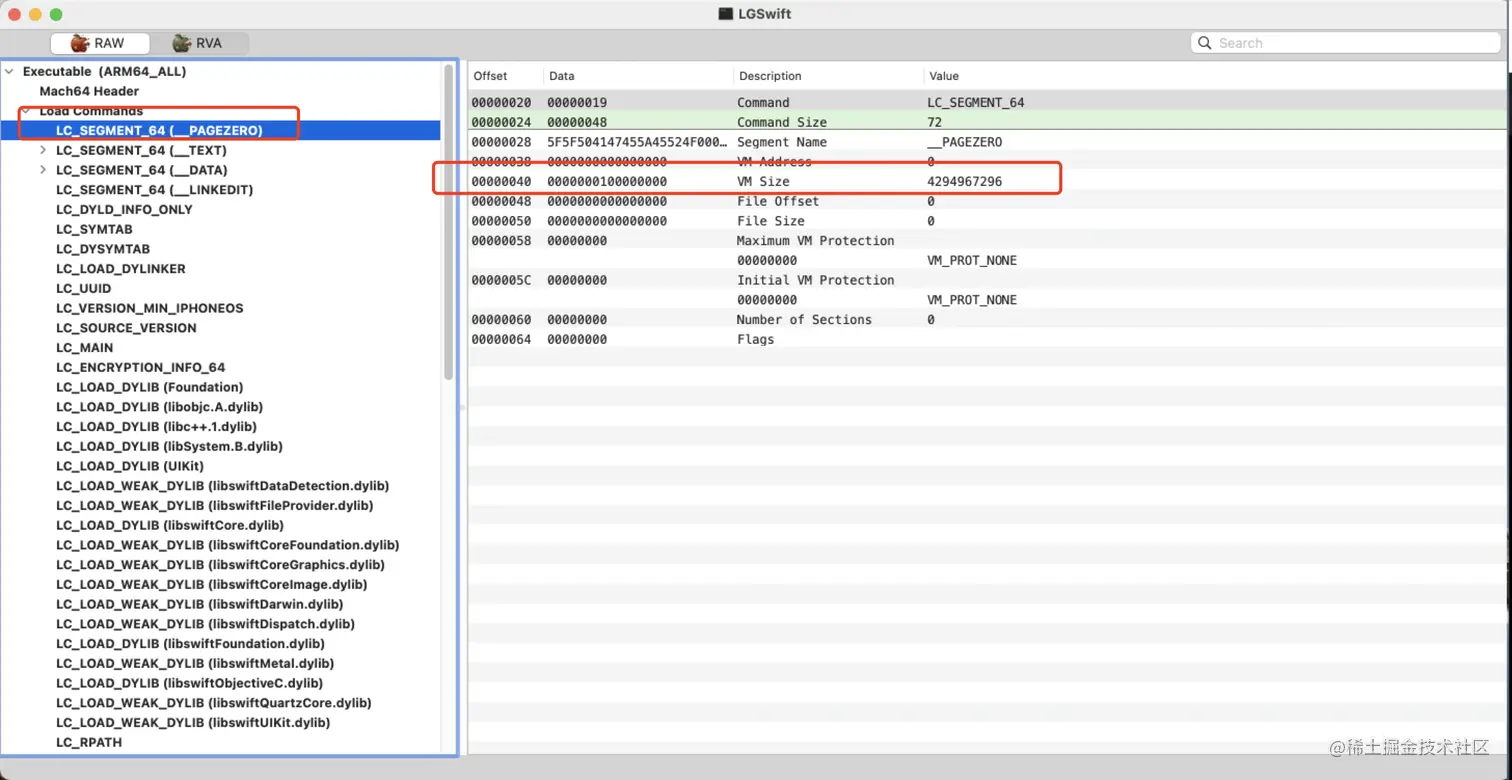Select the Command Size row

(x=987, y=122)
